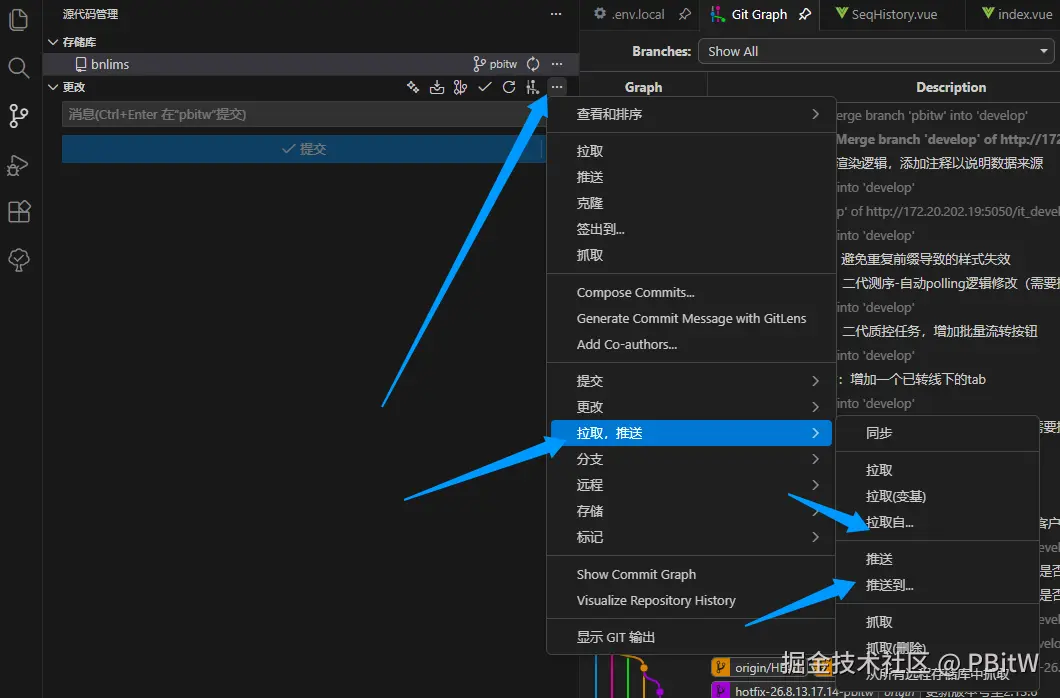Expand the 远程 submenu

(x=692, y=485)
